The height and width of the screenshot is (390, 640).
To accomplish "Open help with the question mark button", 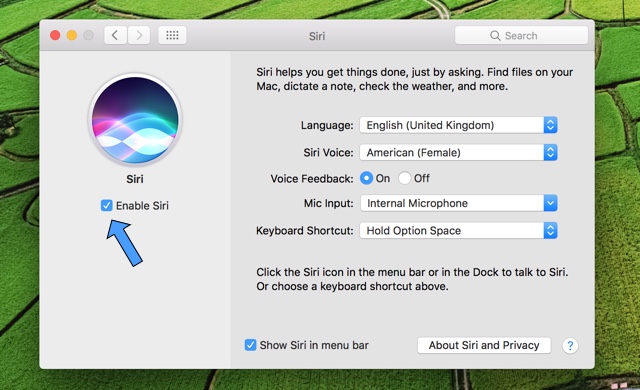I will pos(570,346).
